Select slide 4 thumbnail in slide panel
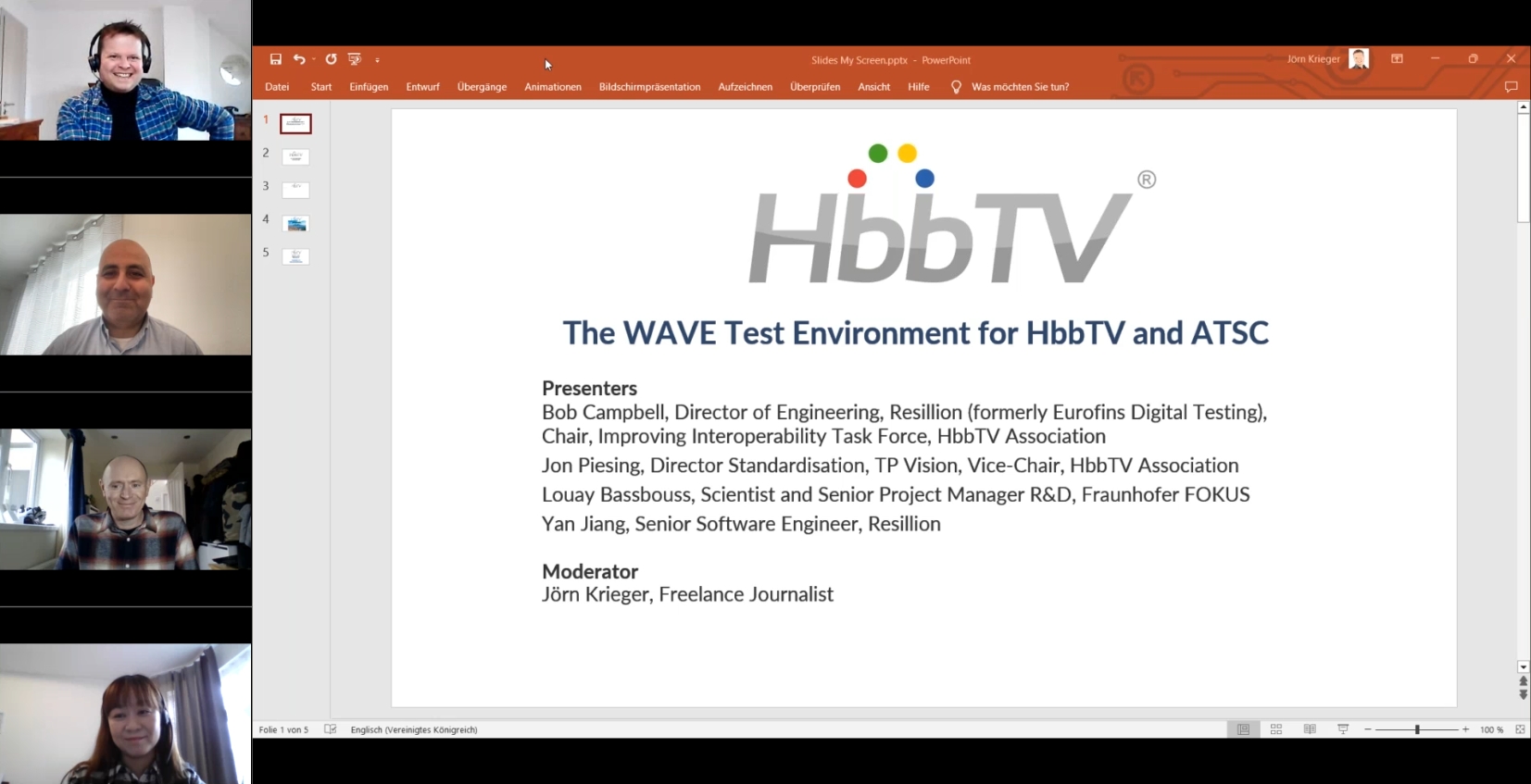1531x784 pixels. pyautogui.click(x=296, y=224)
